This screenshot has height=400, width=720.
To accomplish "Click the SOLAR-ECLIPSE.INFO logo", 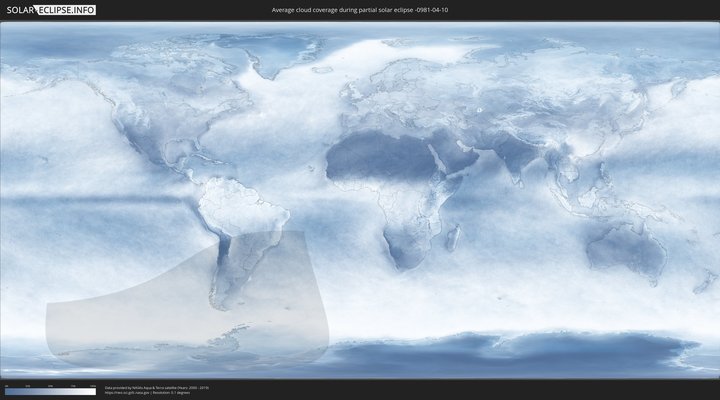I will pyautogui.click(x=51, y=10).
